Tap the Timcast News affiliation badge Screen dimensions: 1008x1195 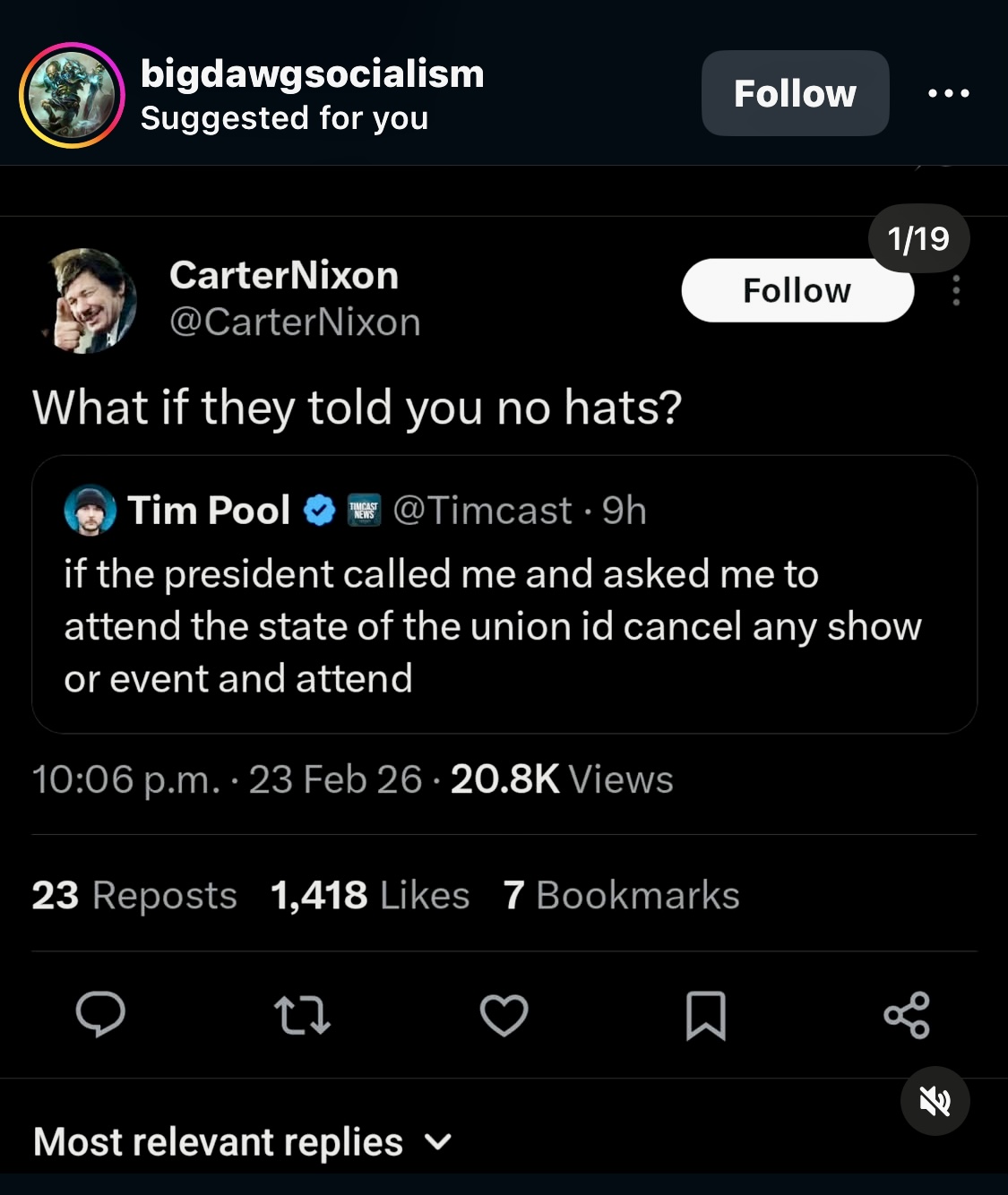(x=364, y=511)
